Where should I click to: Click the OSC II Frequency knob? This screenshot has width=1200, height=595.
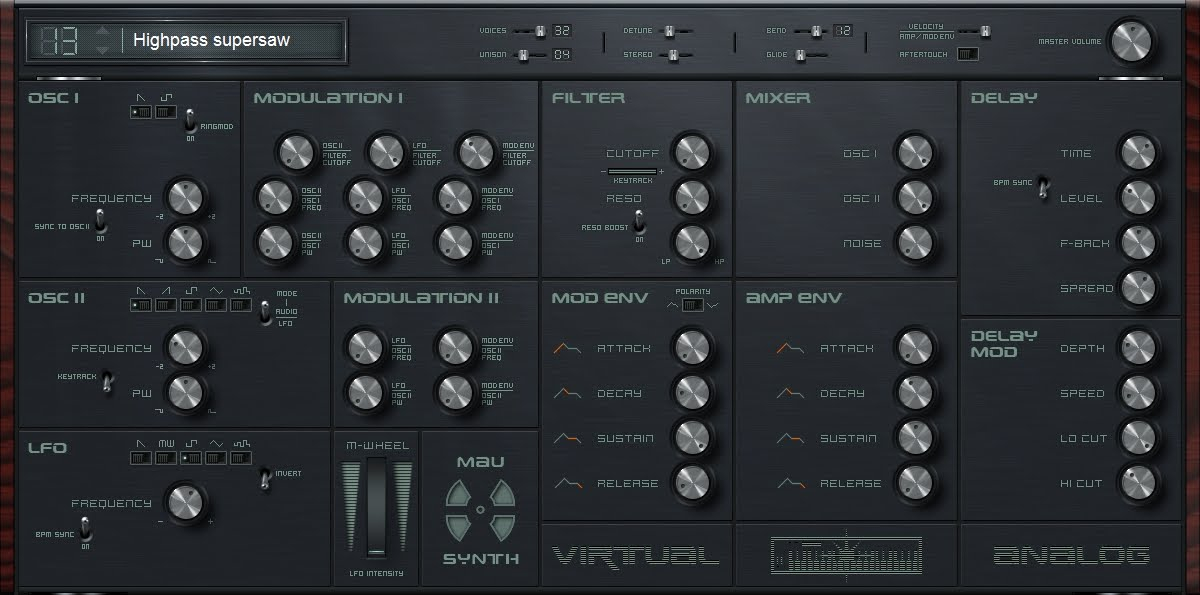[185, 348]
